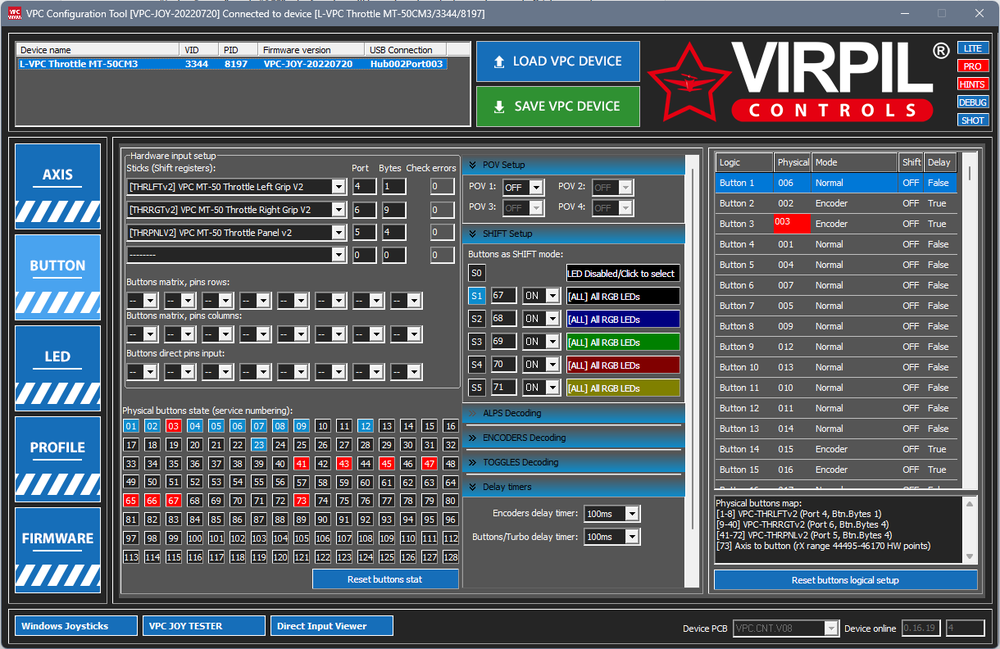The height and width of the screenshot is (649, 1000).
Task: Open the S5 ON mode dropdown
Action: [553, 388]
